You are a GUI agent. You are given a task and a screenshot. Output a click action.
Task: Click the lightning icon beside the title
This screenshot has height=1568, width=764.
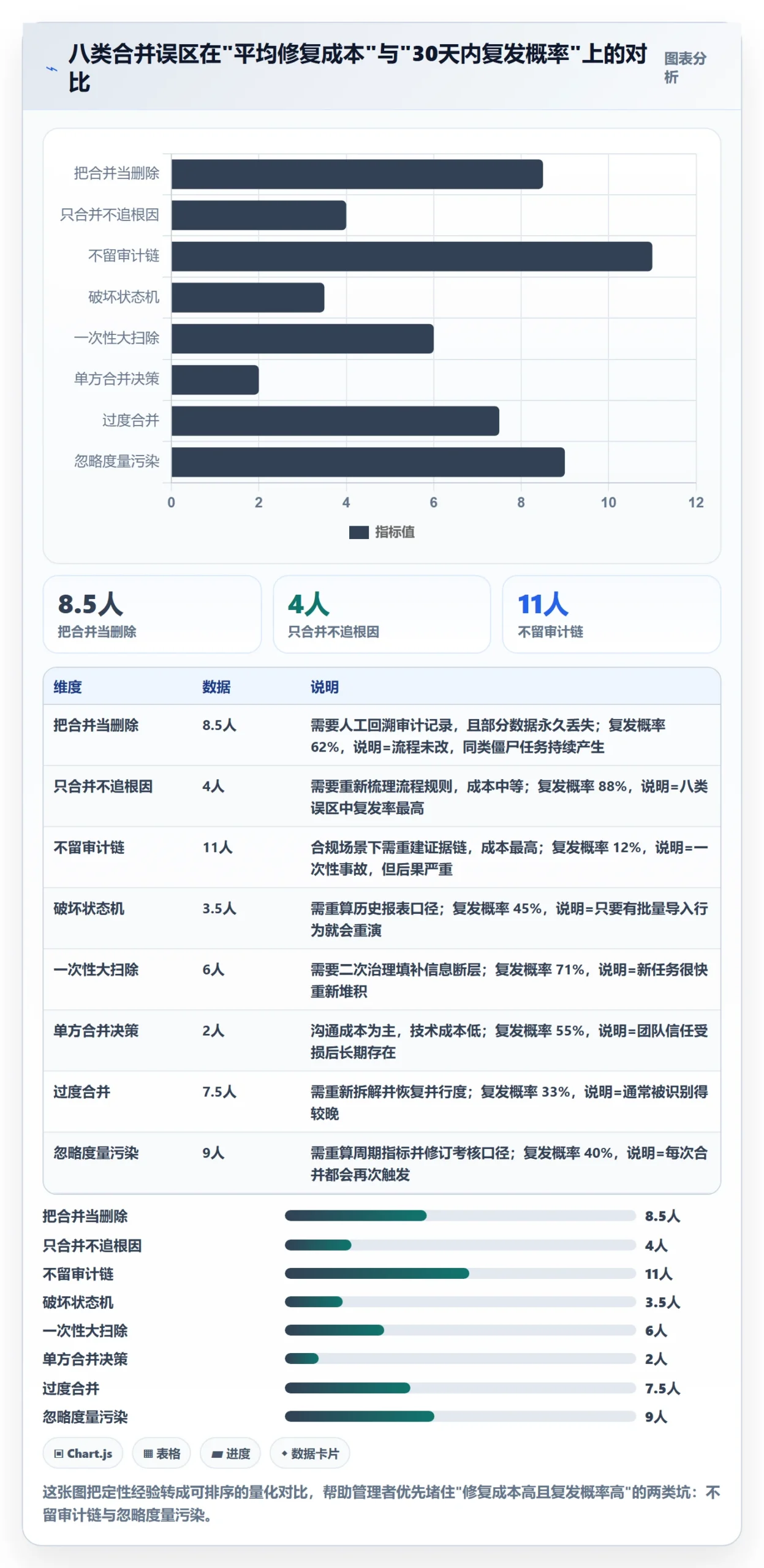point(52,69)
